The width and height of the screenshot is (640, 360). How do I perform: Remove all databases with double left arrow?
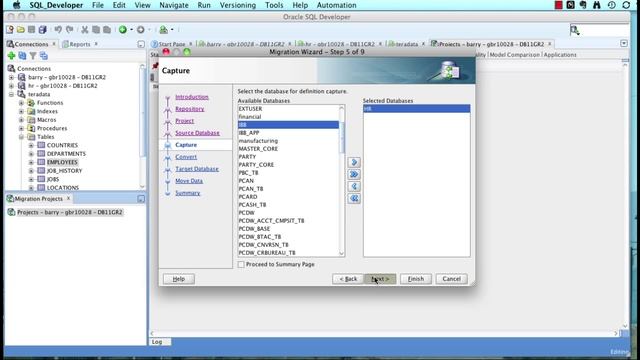[354, 198]
